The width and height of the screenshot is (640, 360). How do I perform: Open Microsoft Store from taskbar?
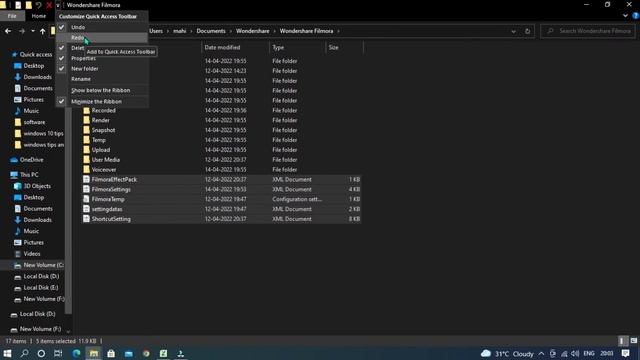(x=111, y=353)
